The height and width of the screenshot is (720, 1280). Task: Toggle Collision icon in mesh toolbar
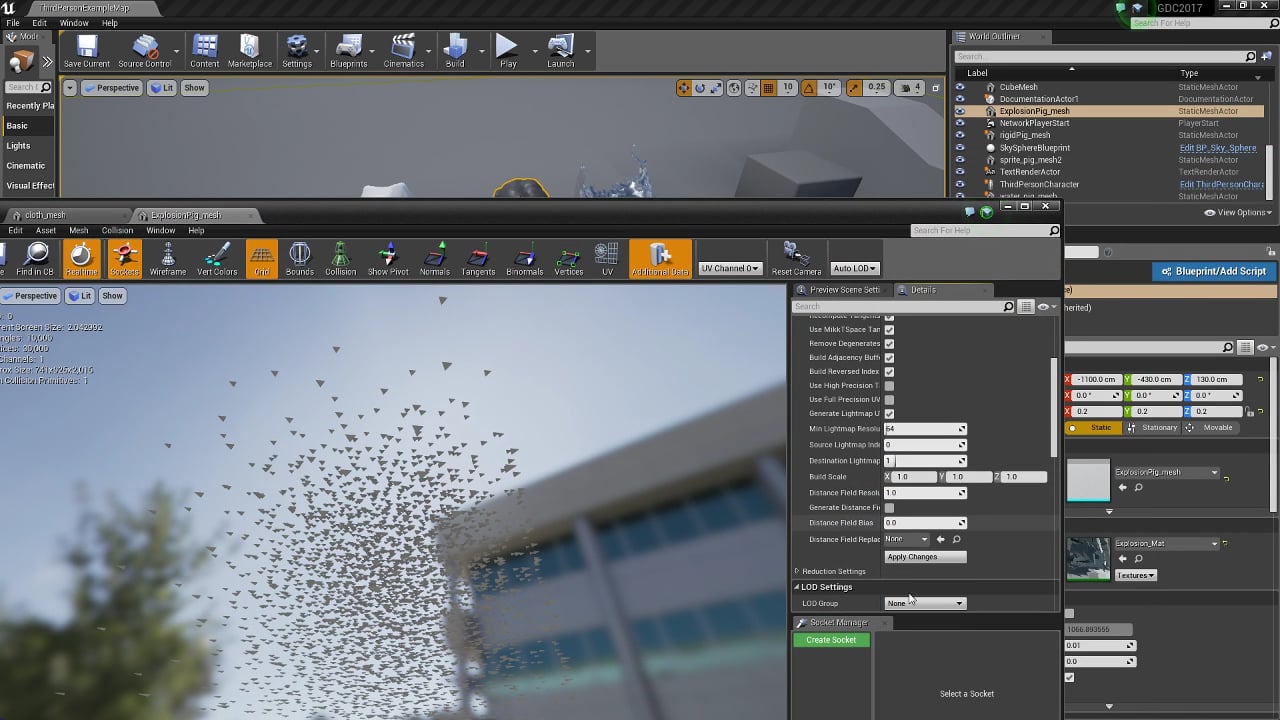(x=340, y=259)
